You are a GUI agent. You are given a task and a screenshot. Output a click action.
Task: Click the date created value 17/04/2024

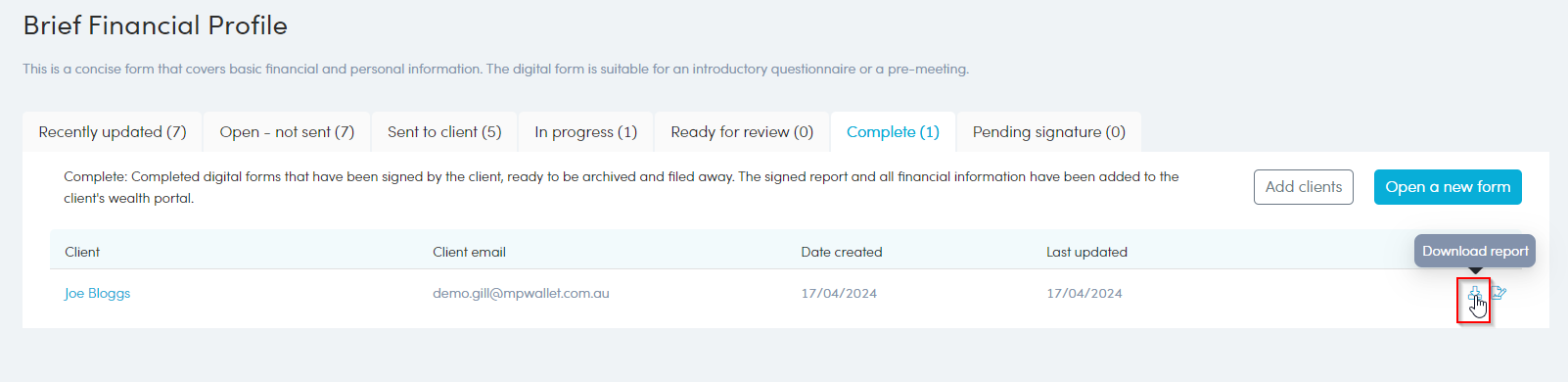(839, 293)
